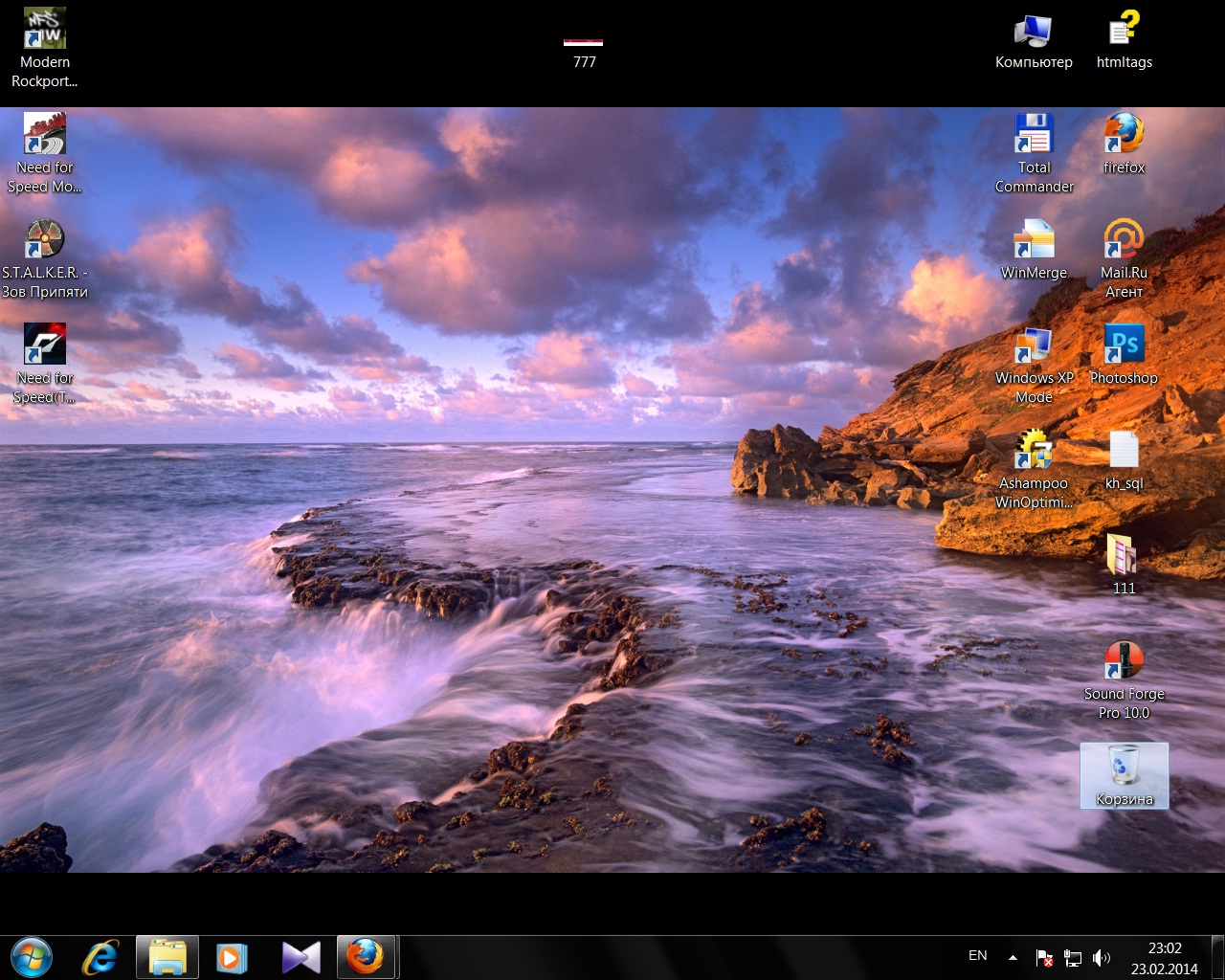The image size is (1225, 980).
Task: Click the Visual Studio taskbar icon
Action: point(301,957)
